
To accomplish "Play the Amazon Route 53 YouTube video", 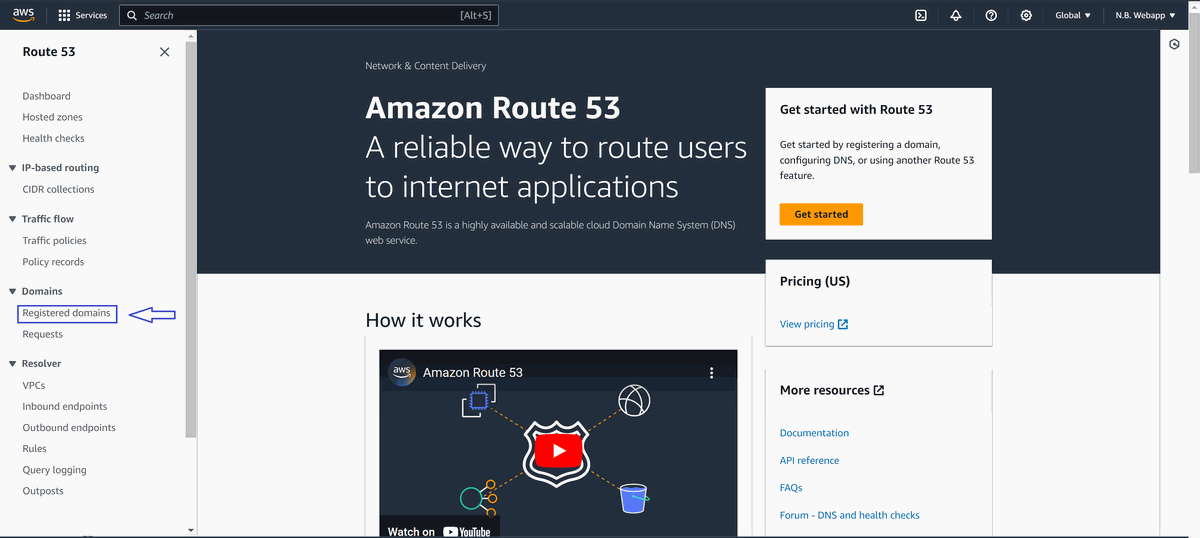I will 558,450.
